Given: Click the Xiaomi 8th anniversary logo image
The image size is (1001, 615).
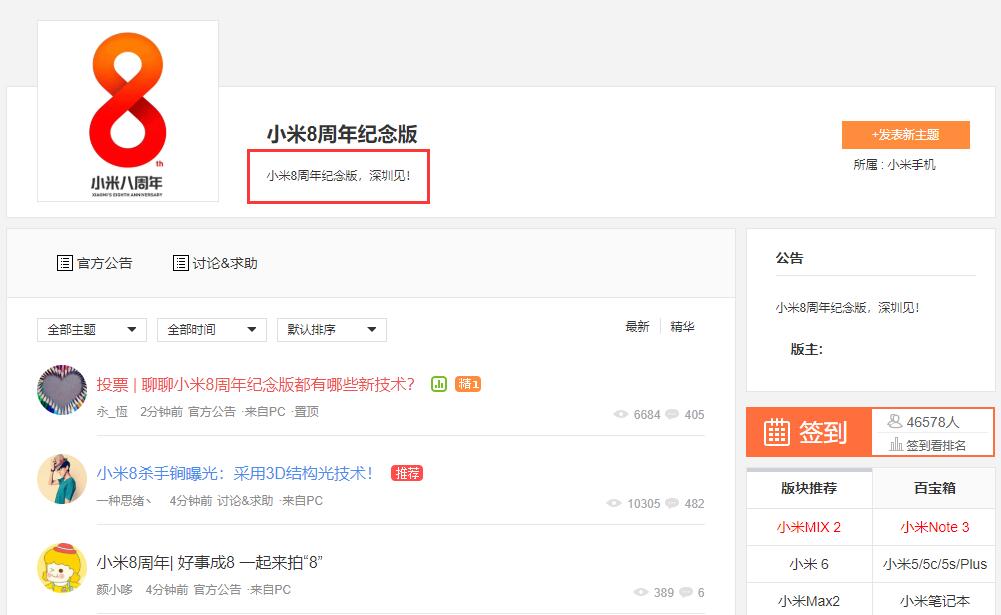Looking at the screenshot, I should click(x=128, y=111).
